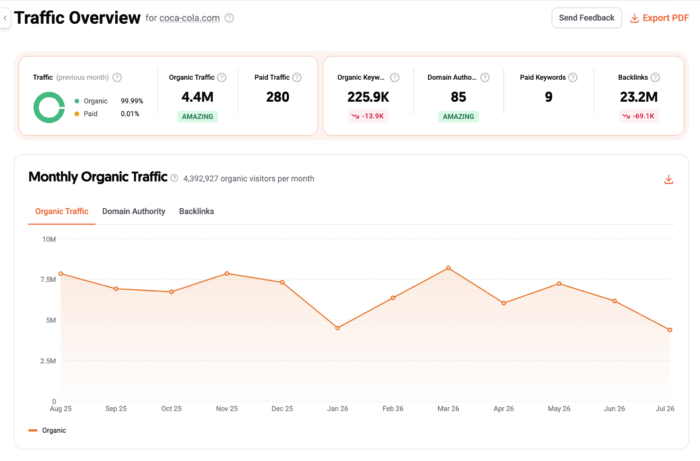Click the 225.9K organic keywords value
The width and height of the screenshot is (700, 461).
368,97
